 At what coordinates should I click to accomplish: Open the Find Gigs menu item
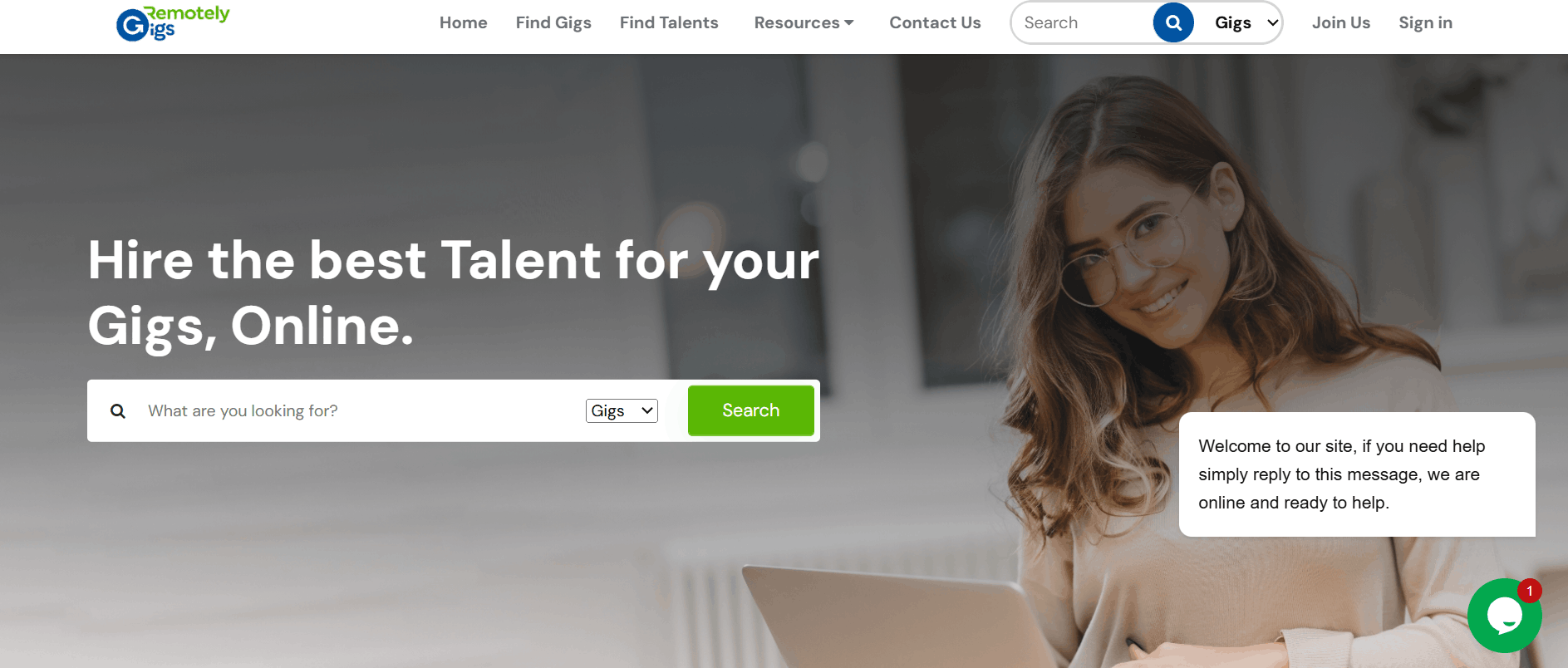[x=553, y=22]
